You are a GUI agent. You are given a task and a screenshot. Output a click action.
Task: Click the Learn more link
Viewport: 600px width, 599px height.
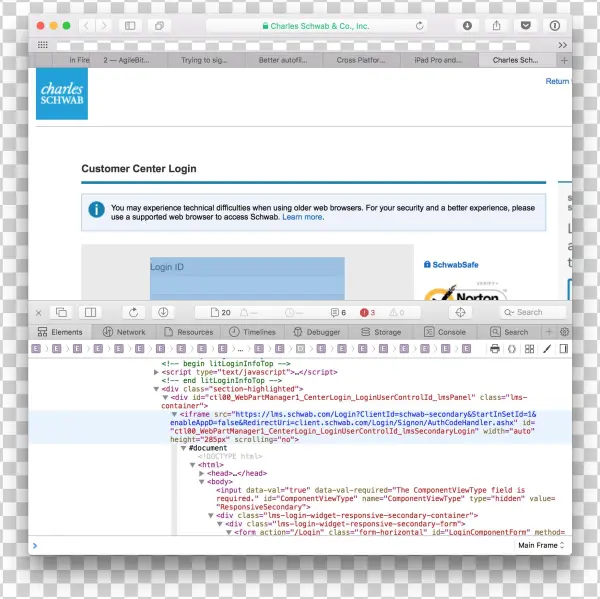pos(303,217)
